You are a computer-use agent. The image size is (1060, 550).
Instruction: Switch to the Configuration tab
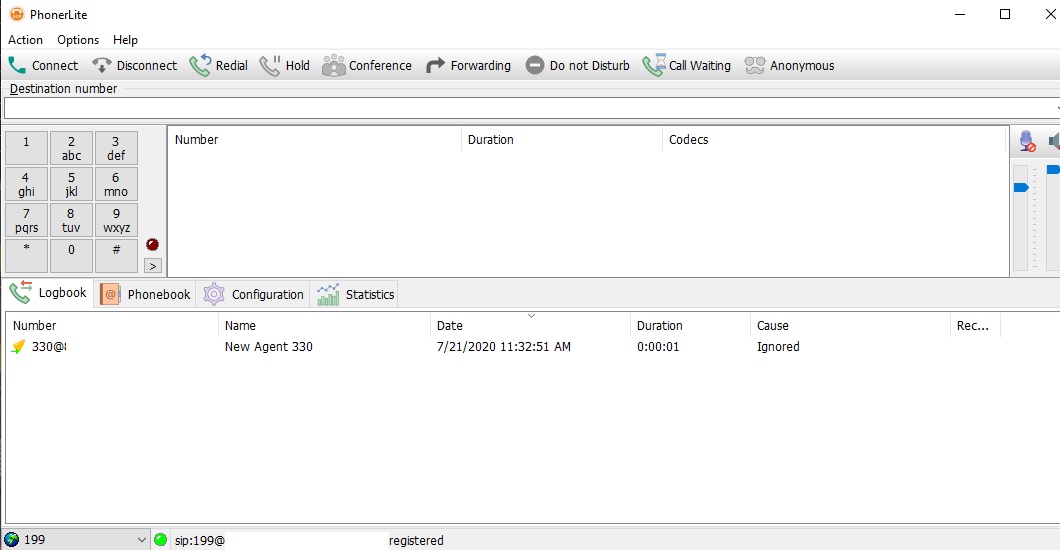click(x=254, y=294)
